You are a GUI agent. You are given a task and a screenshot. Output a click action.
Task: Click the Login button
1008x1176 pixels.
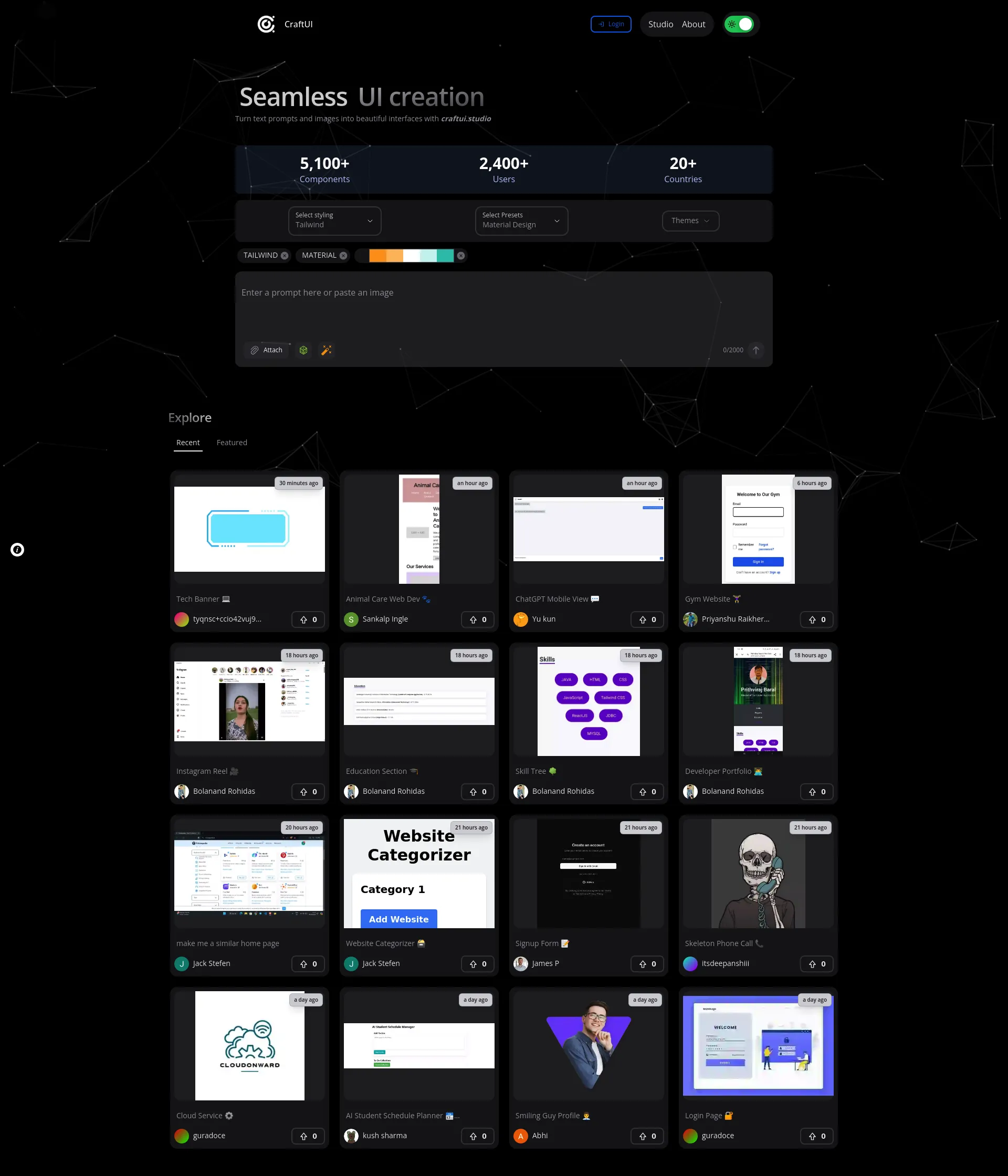(x=611, y=24)
